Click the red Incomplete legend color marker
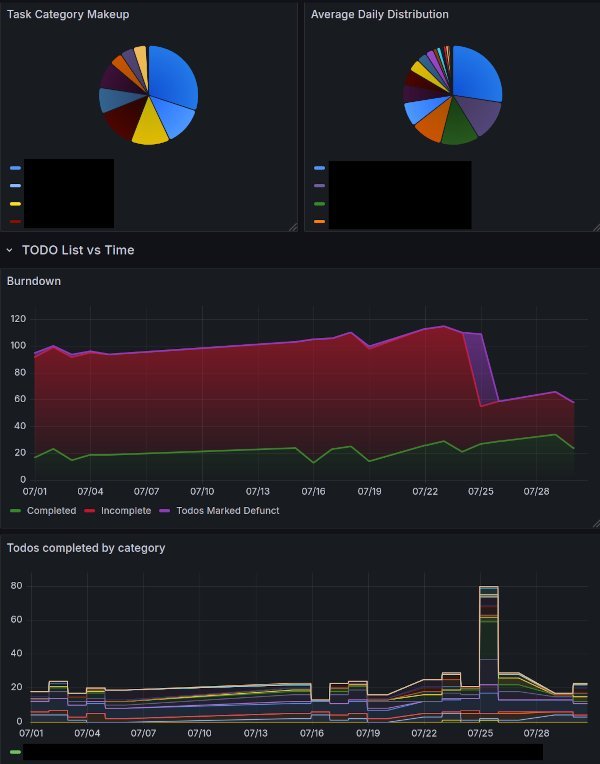 point(89,511)
